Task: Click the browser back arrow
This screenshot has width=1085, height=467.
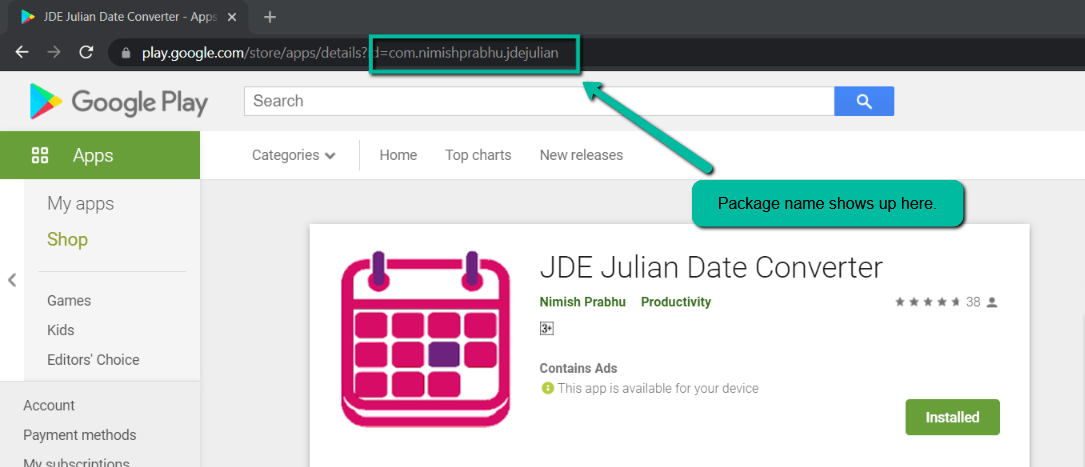Action: [22, 53]
